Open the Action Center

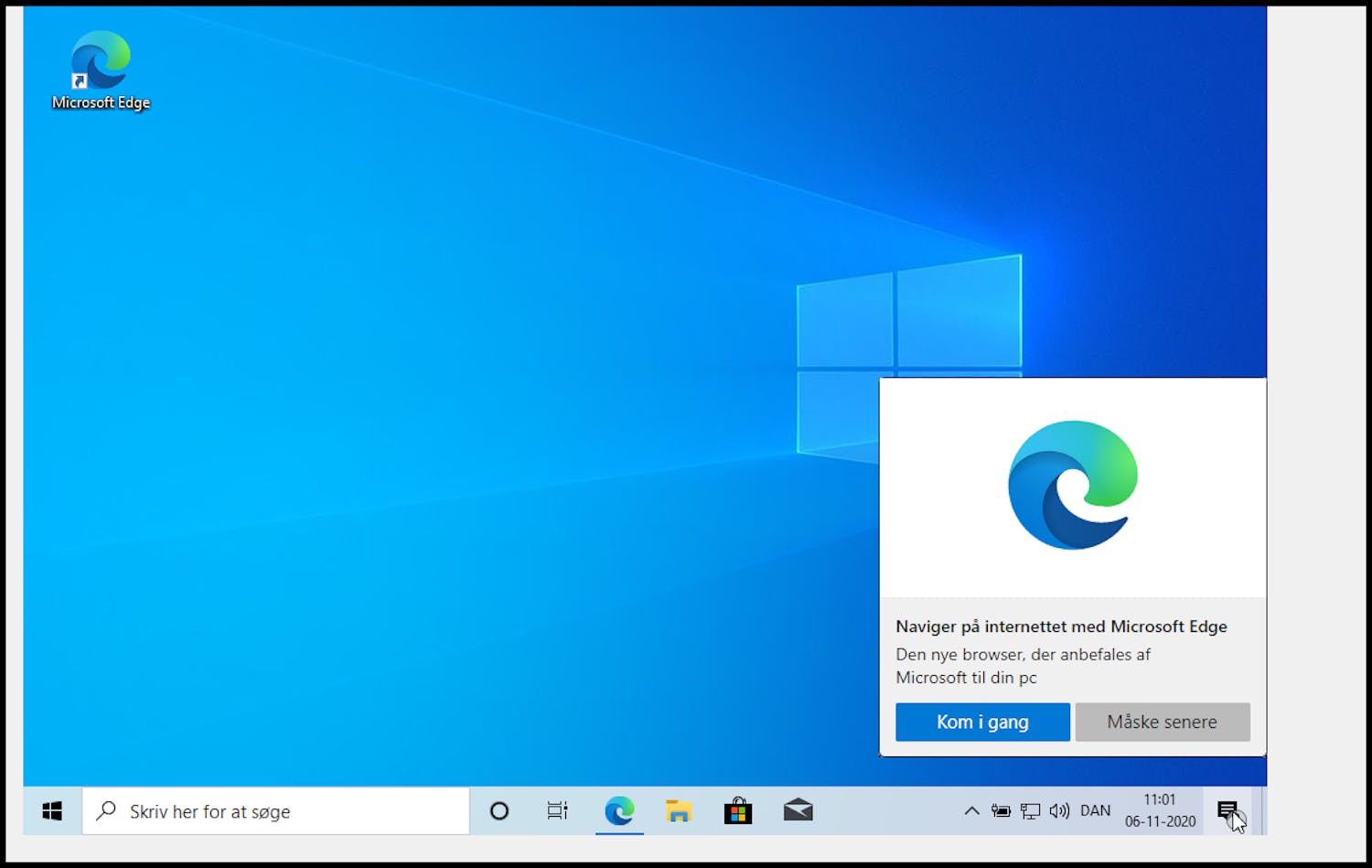point(1229,810)
